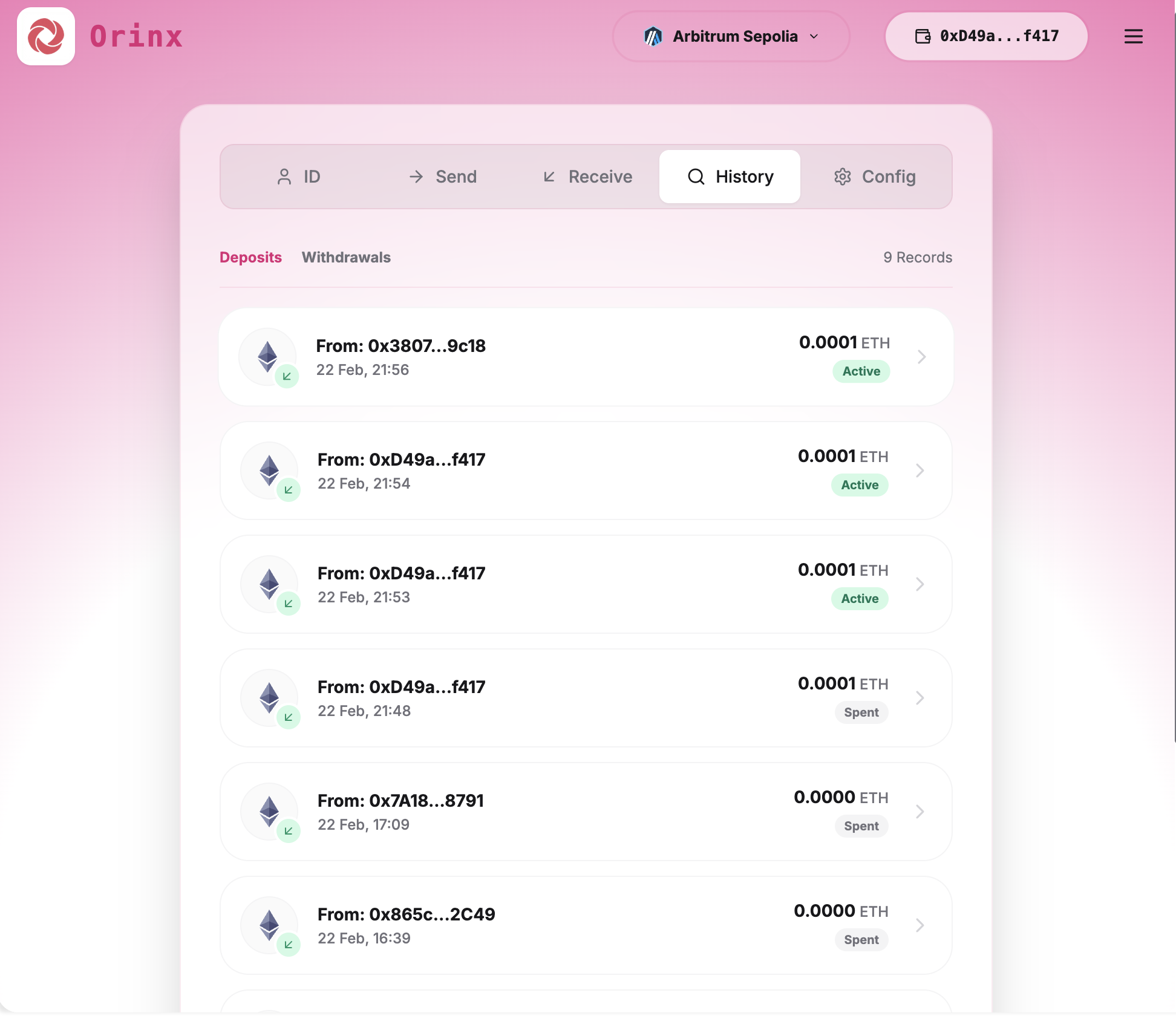The width and height of the screenshot is (1176, 1016).
Task: Click the wallet icon beside 0xD49a...f417
Action: pos(923,36)
